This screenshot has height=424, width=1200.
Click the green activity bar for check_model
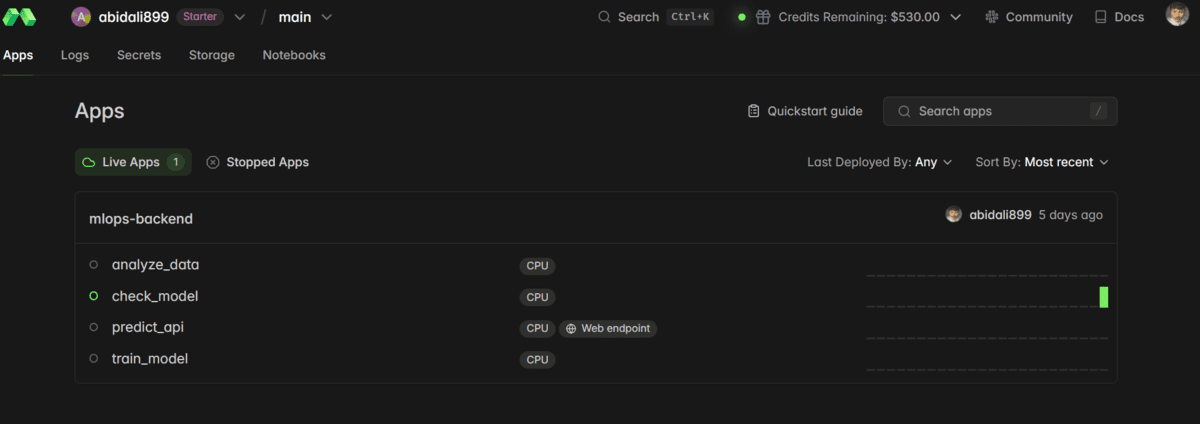click(1104, 297)
